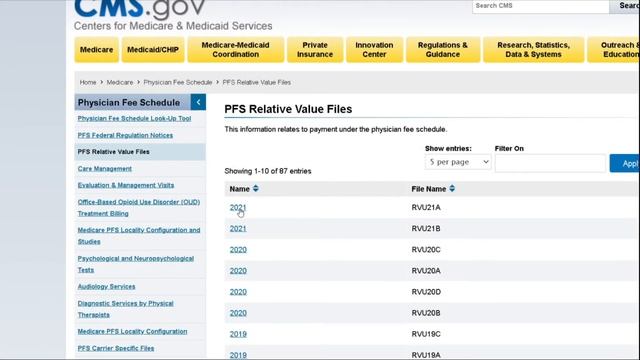Screen dimensions: 640x360
Task: Click the CMS.gov logo
Action: (140, 9)
